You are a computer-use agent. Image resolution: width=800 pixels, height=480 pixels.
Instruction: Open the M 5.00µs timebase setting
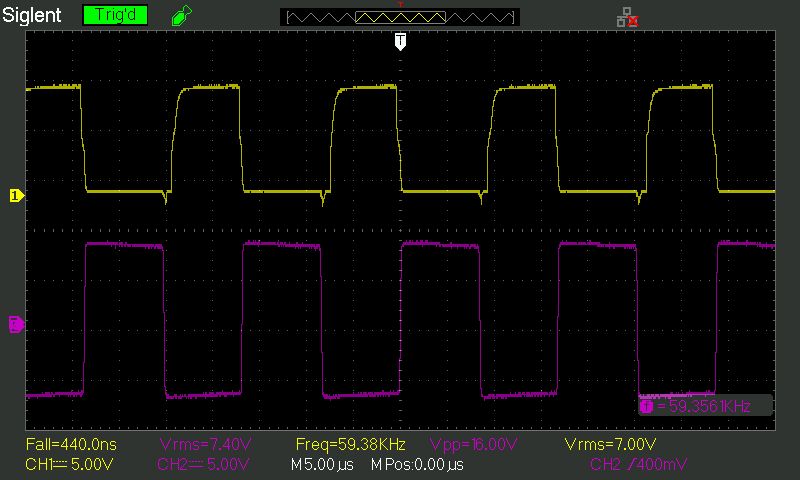(x=322, y=464)
